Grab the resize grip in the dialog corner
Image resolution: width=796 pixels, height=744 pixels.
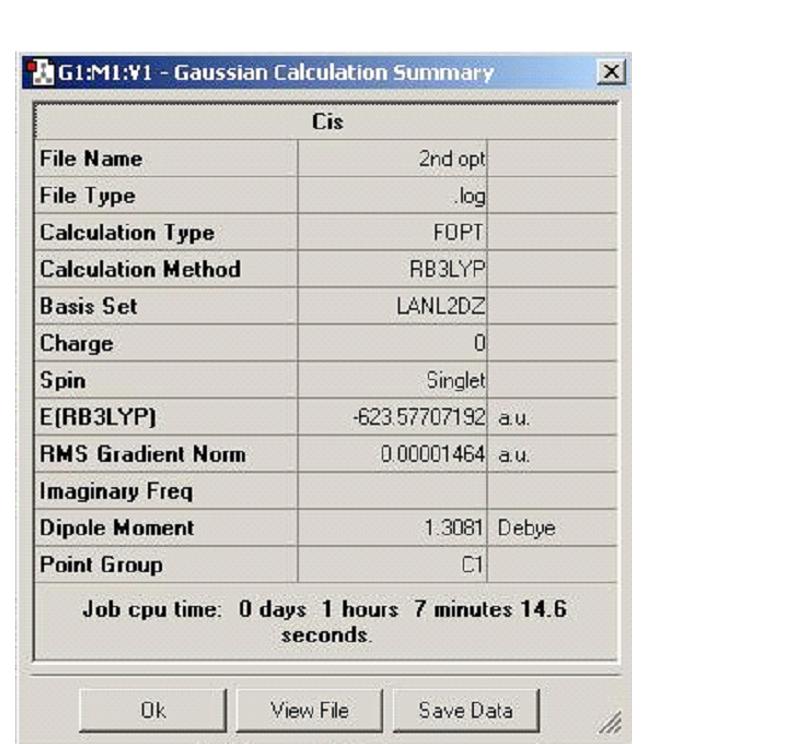point(611,722)
